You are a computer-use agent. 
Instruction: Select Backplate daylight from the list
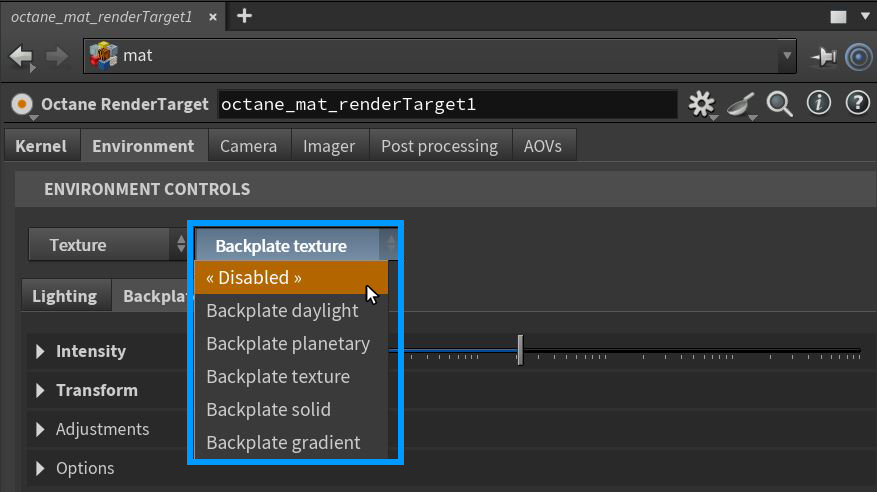tap(282, 310)
